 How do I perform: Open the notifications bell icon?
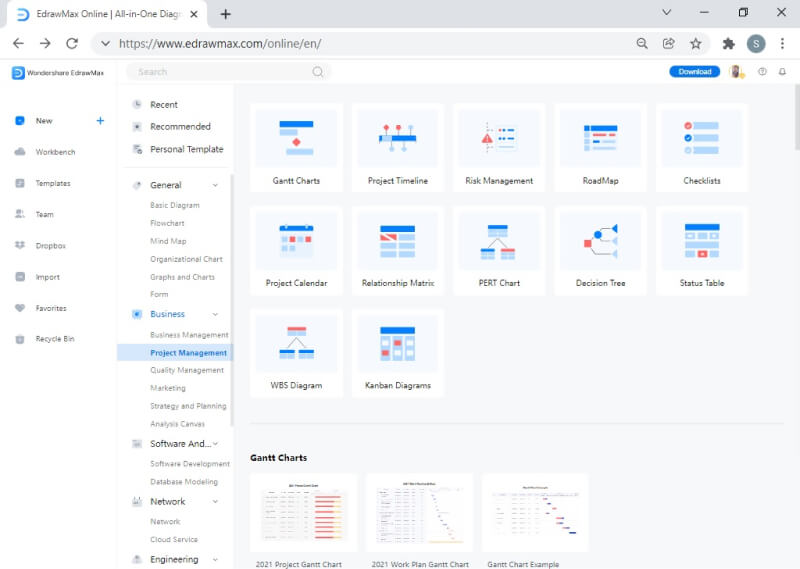point(782,72)
